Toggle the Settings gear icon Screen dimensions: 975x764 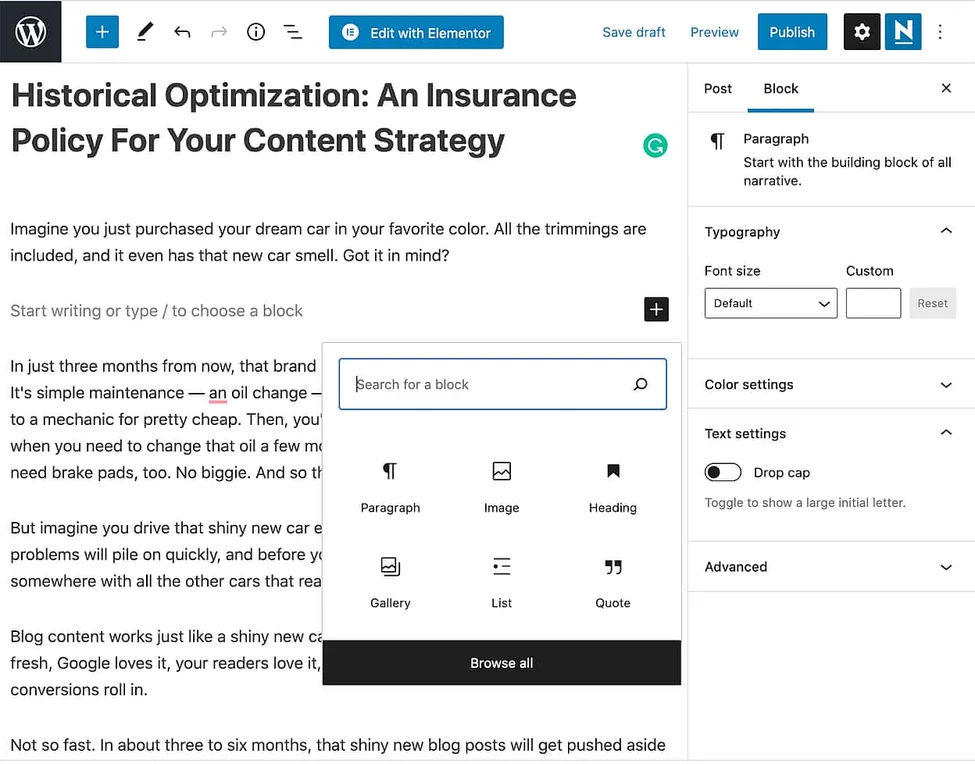862,32
